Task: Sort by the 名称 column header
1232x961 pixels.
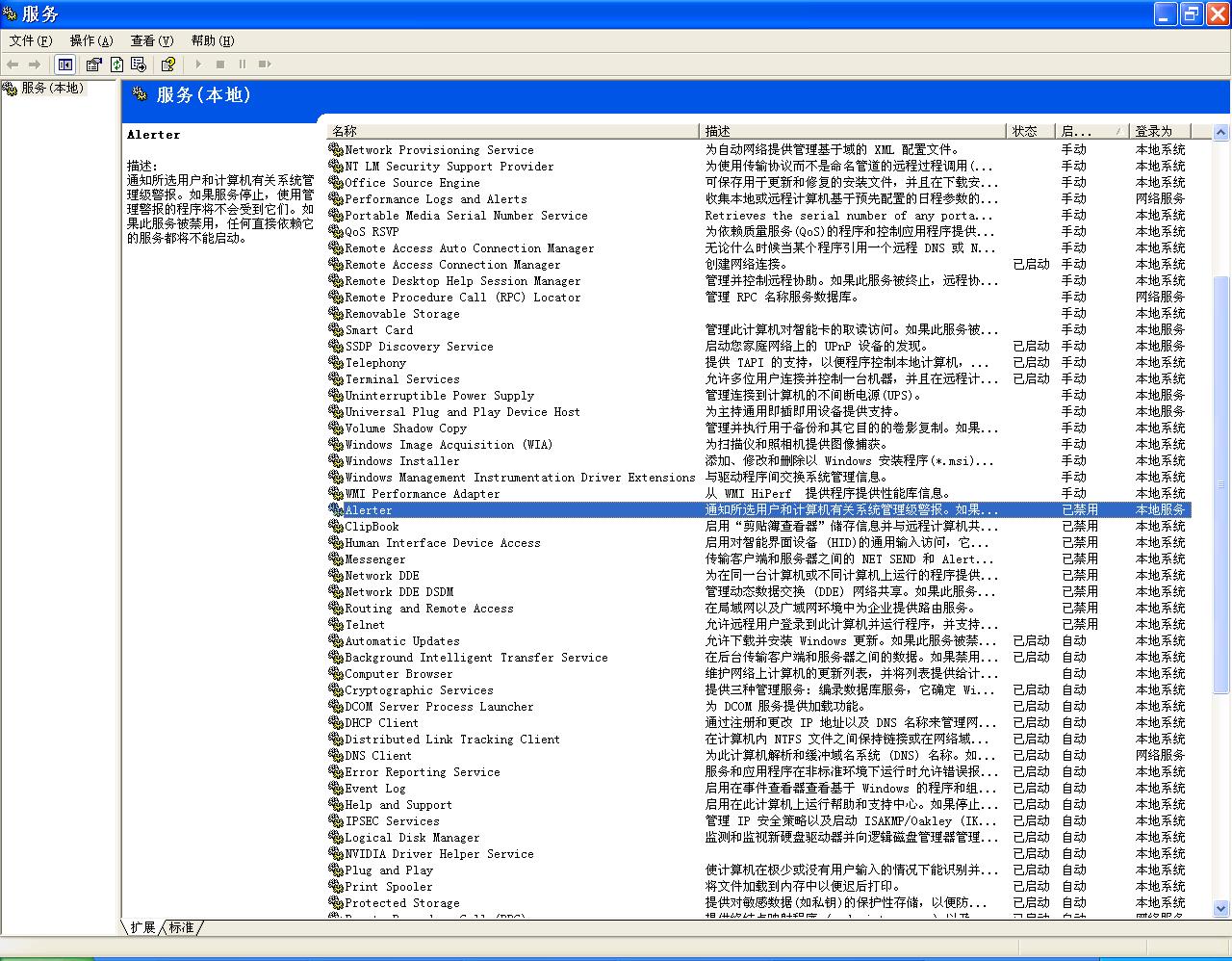Action: 513,131
